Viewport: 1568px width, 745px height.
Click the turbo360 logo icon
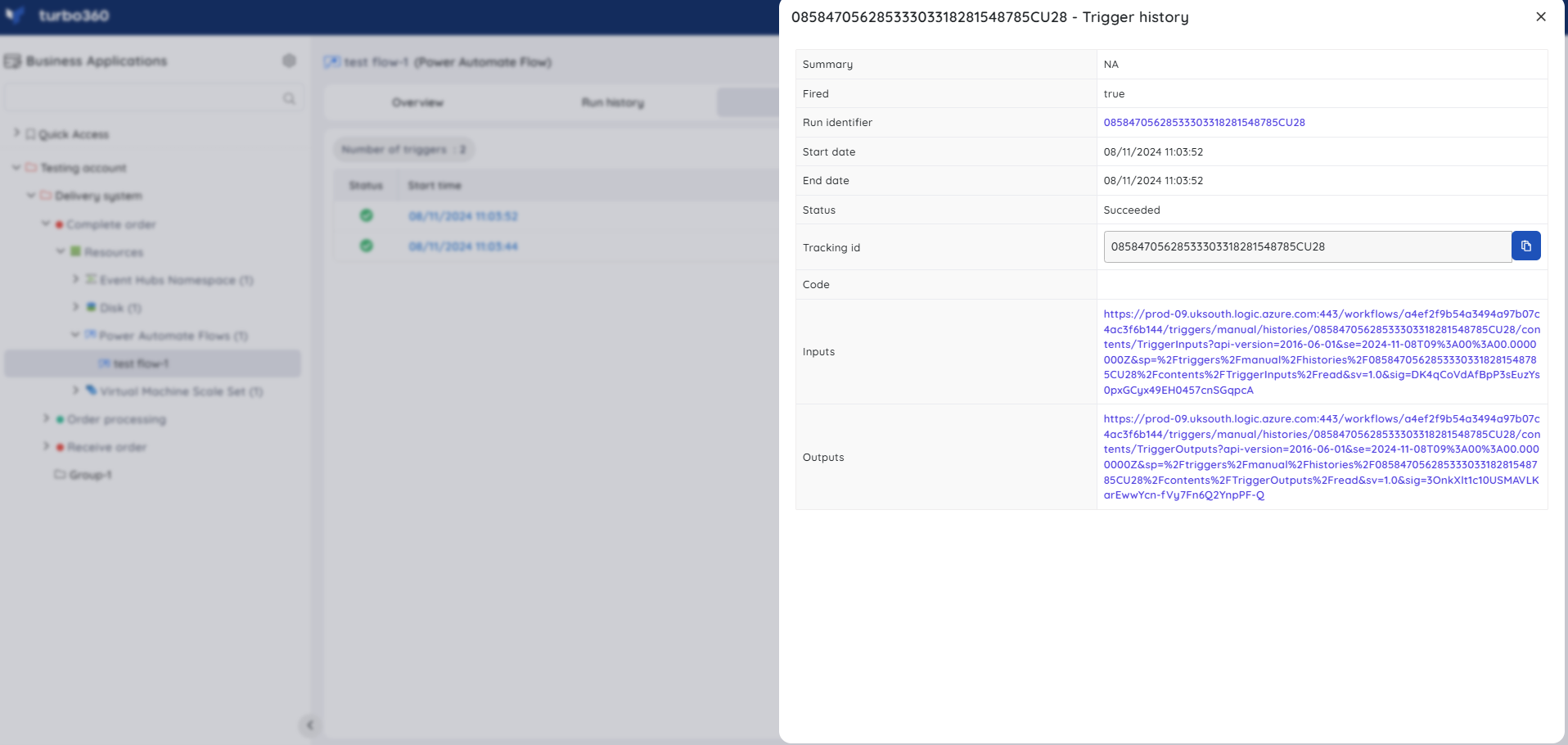15,15
